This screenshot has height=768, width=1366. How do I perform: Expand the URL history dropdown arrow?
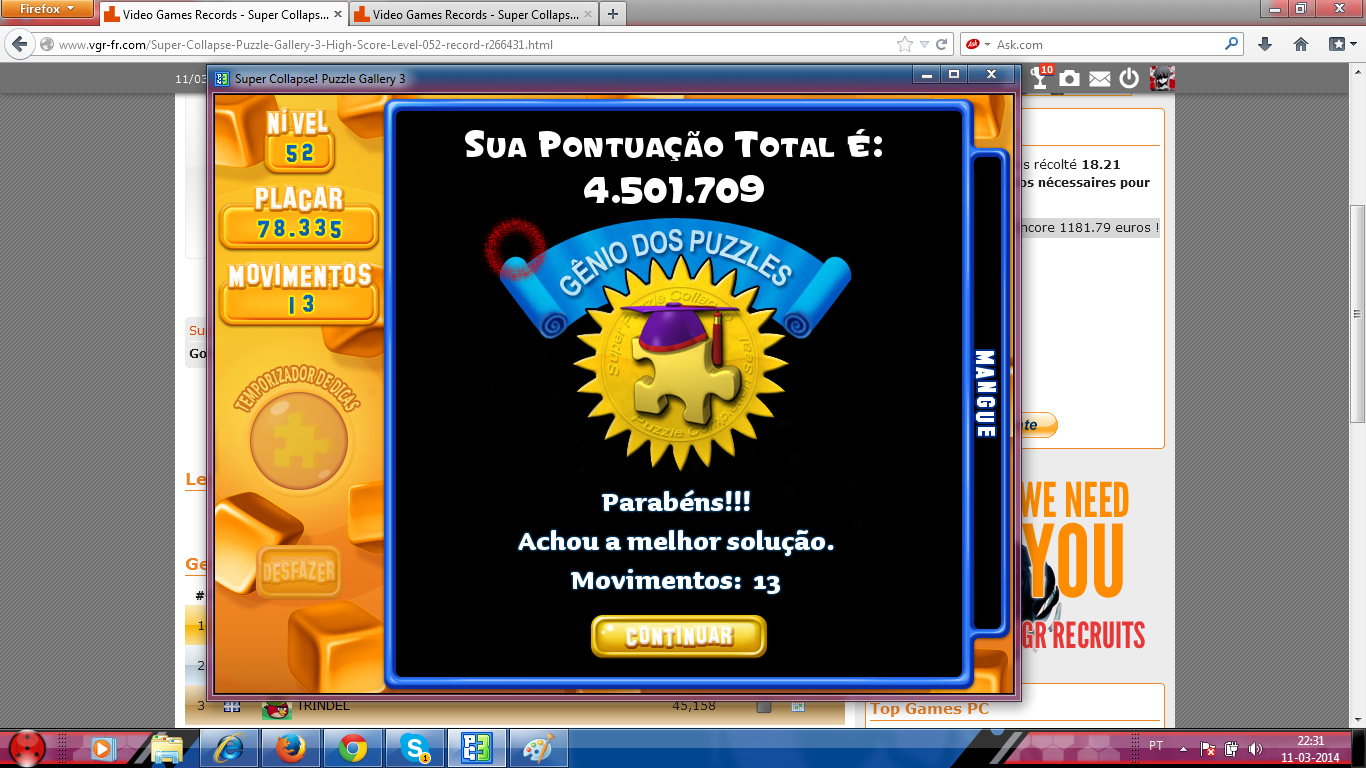click(924, 45)
